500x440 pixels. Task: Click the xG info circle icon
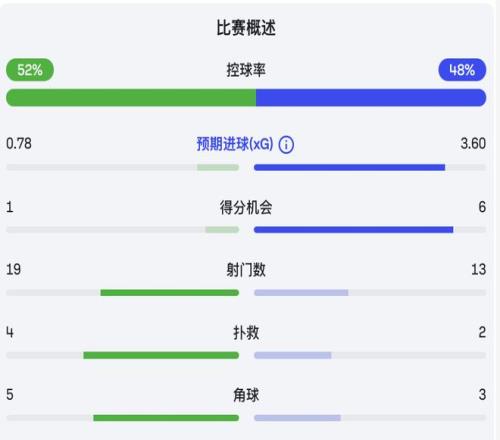tap(286, 145)
